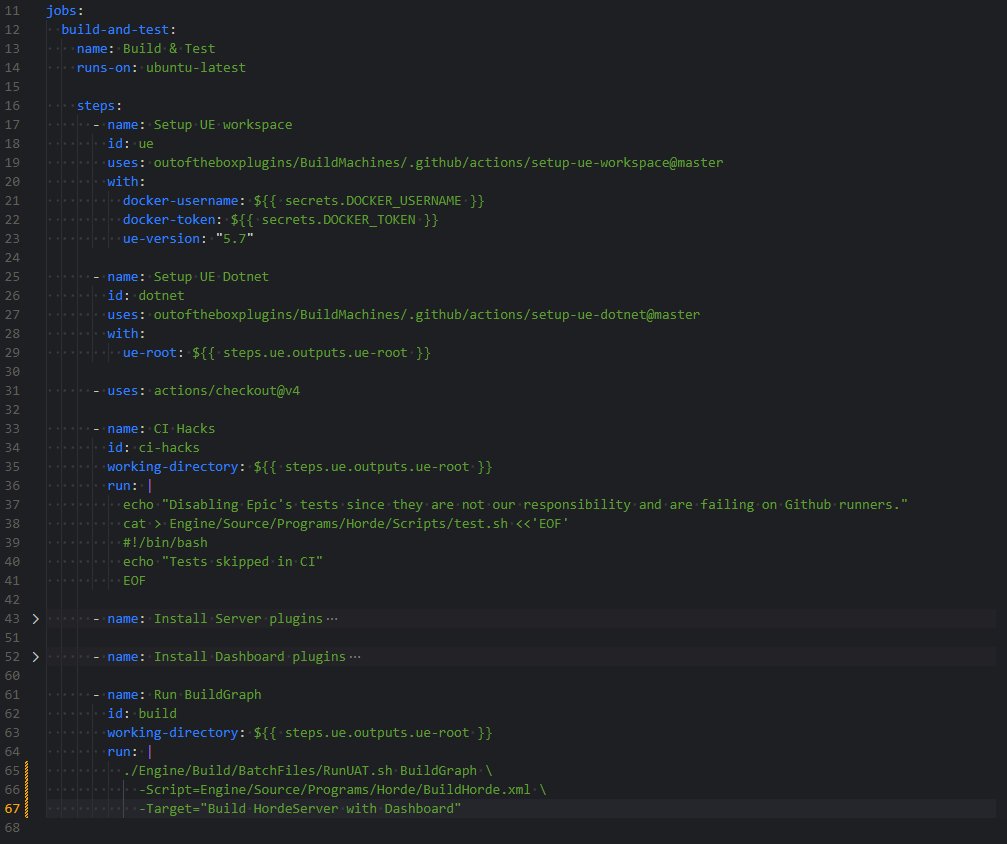Click line number 43 in gutter
The image size is (1007, 844).
point(12,619)
